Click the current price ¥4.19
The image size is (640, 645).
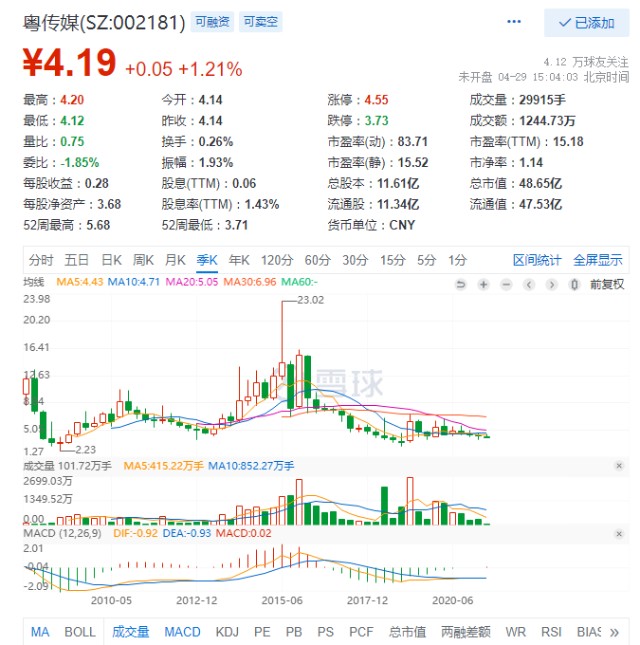coord(69,63)
